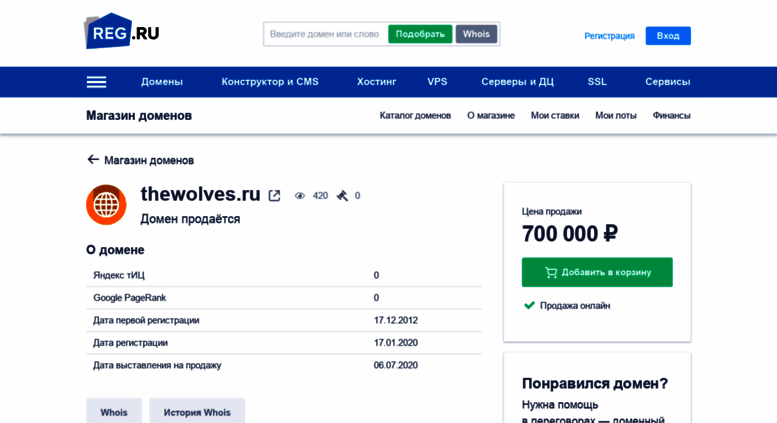Click the Дата первой регистрации label
Screen dimensions: 777x423
[146, 320]
